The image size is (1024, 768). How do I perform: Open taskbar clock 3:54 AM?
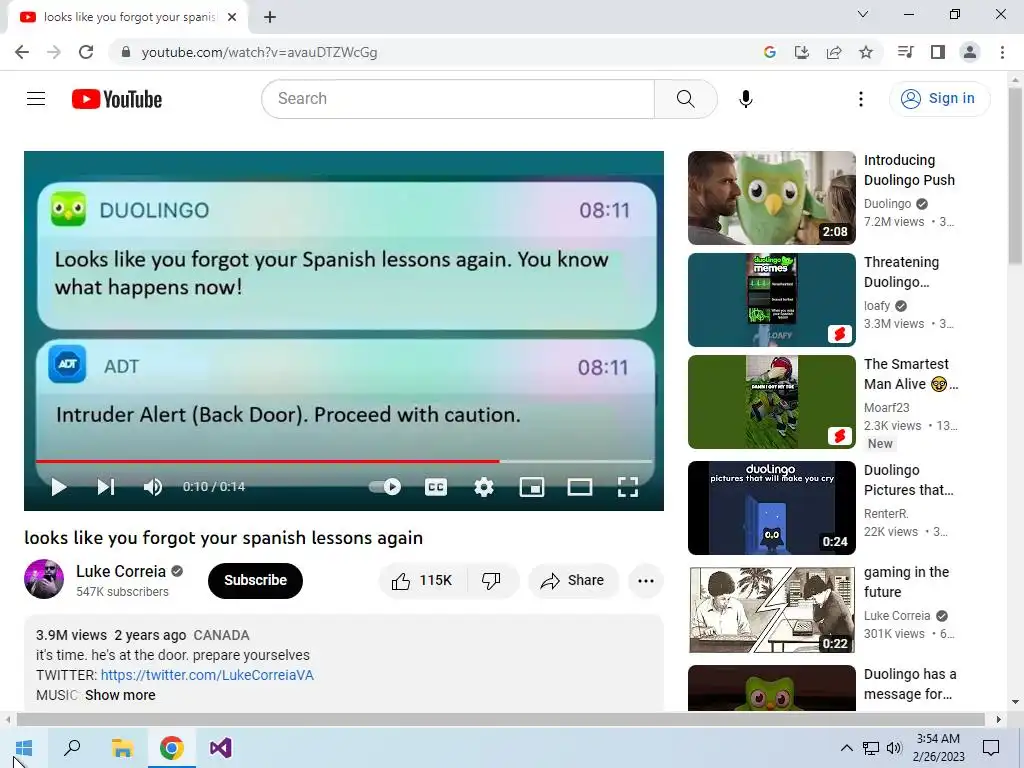(938, 748)
